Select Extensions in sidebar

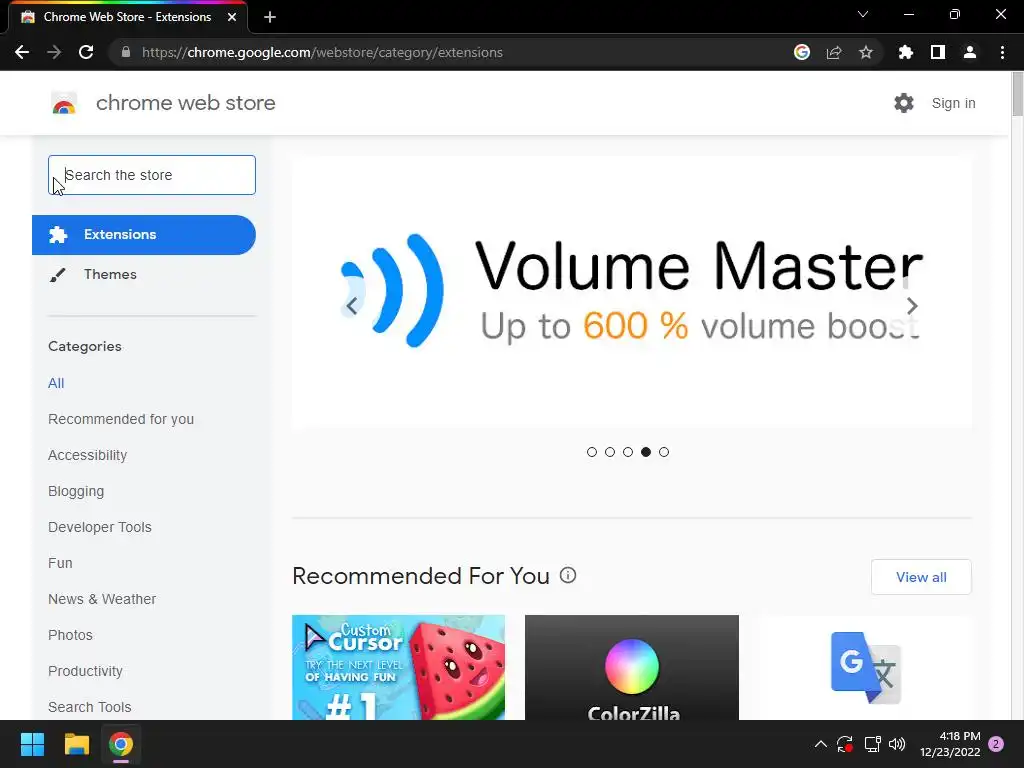click(x=144, y=234)
